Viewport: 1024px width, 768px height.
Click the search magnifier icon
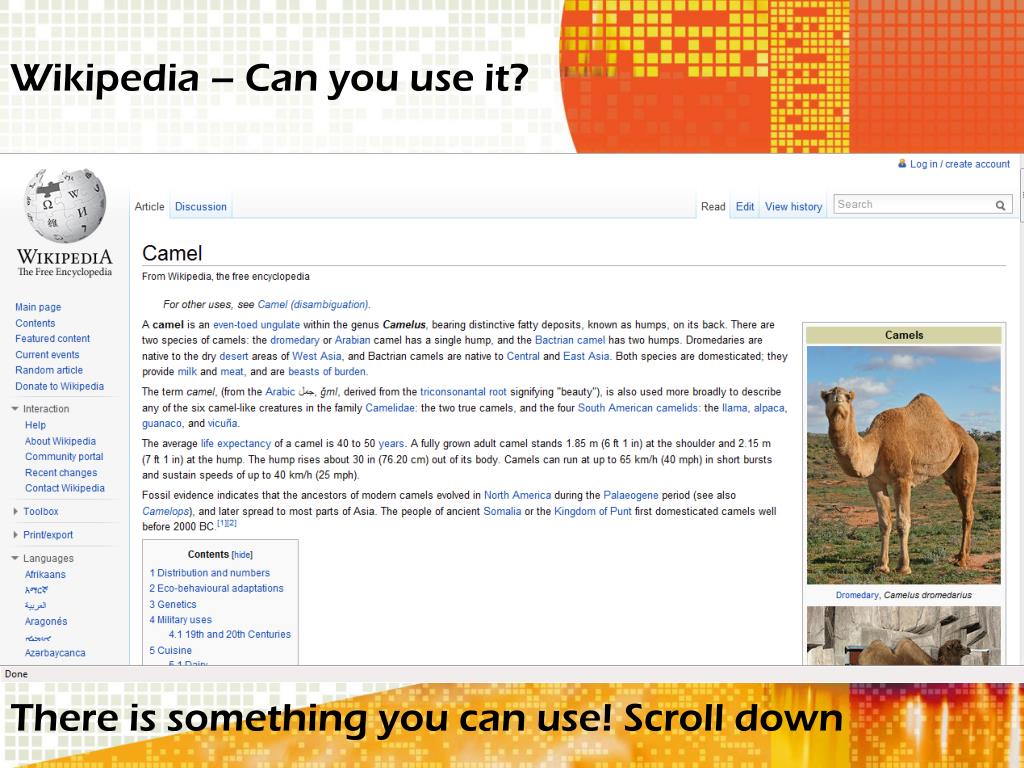coord(1000,205)
